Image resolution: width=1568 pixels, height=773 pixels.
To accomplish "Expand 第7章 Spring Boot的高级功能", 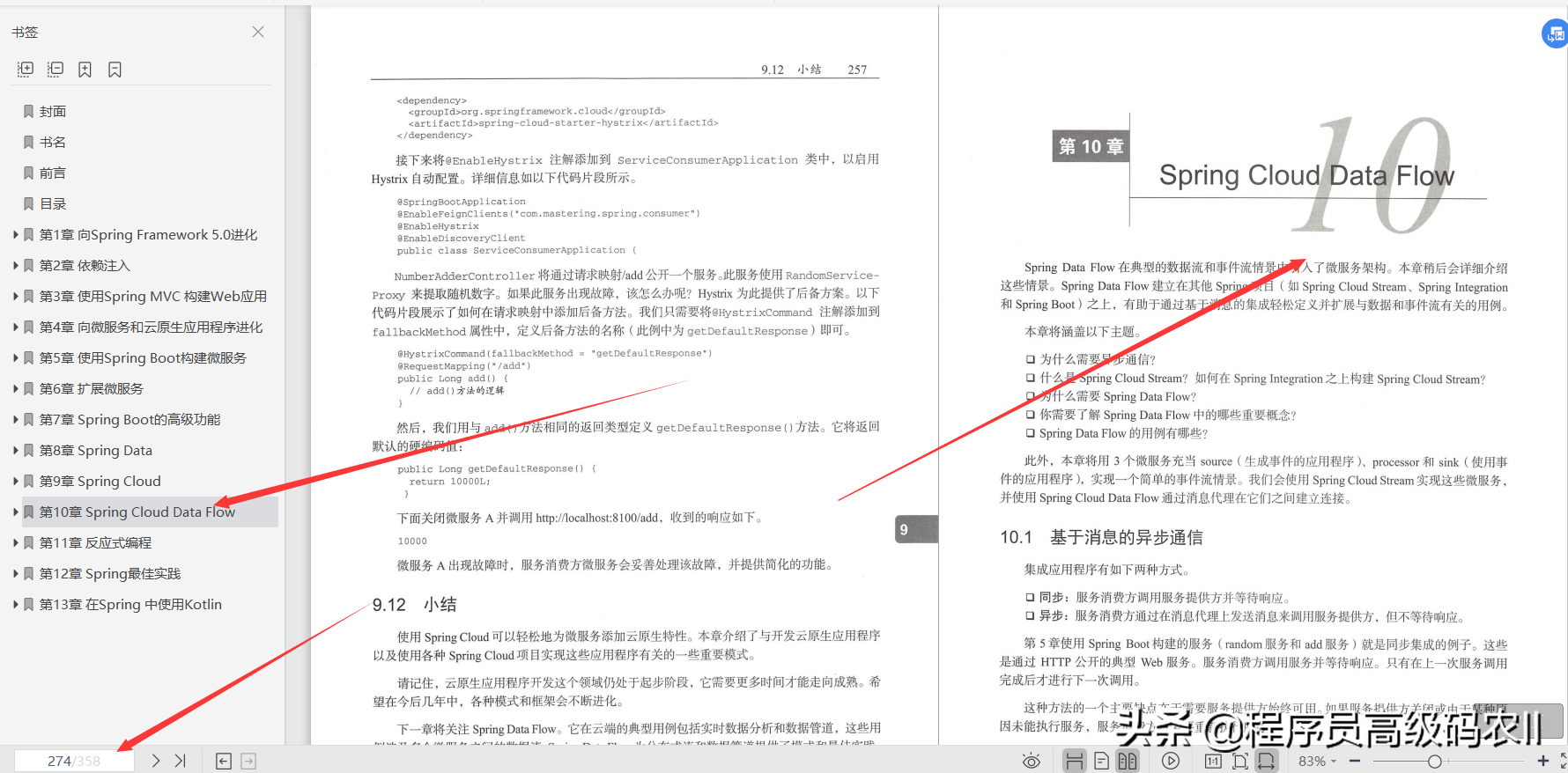I will (x=15, y=419).
